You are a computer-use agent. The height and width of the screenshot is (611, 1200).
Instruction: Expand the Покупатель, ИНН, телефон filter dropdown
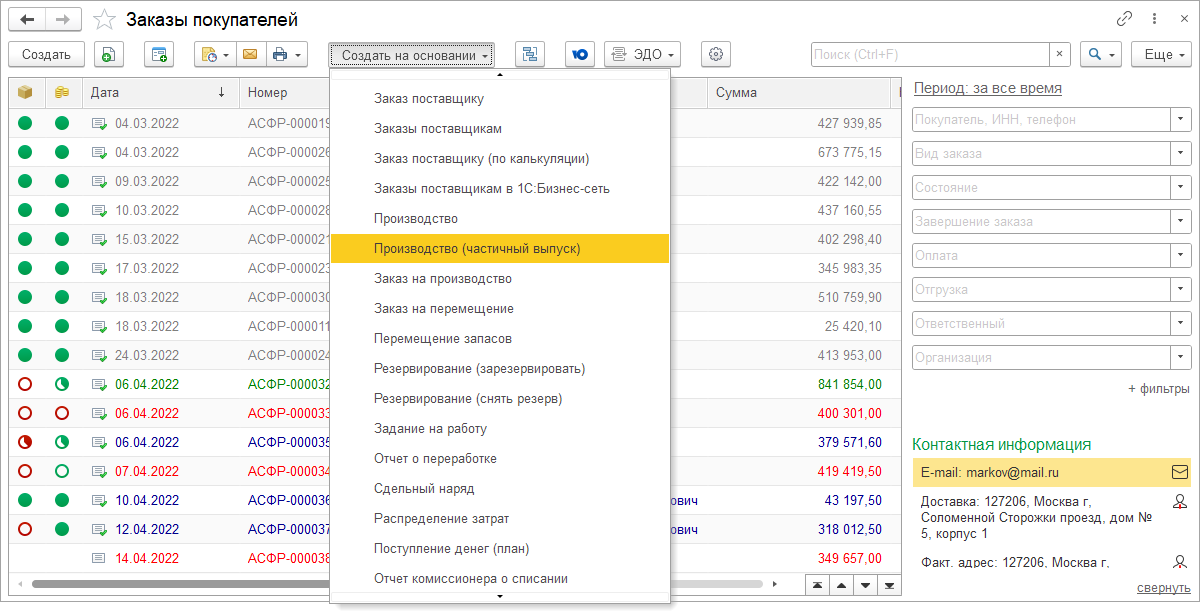pos(1181,120)
